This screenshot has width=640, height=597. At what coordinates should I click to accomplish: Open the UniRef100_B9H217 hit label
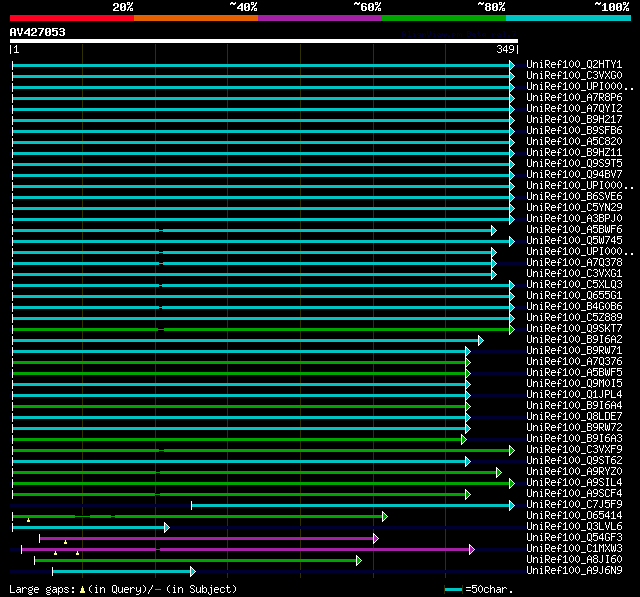pyautogui.click(x=574, y=120)
